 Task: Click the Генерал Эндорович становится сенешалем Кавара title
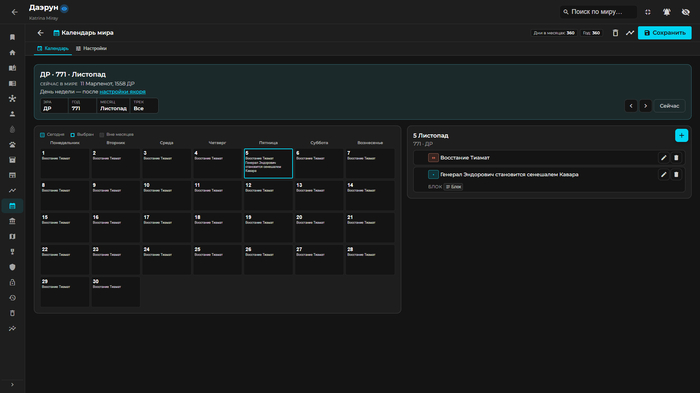pos(509,175)
